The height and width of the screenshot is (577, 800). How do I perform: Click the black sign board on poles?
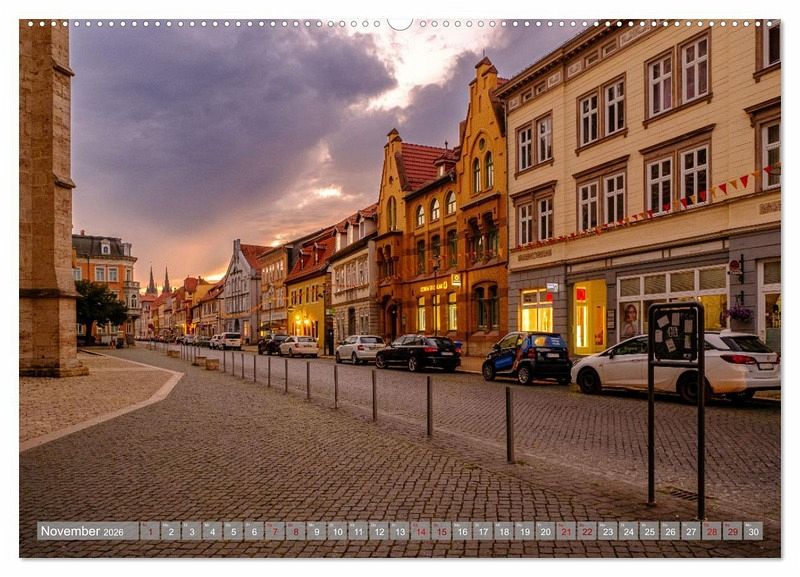pyautogui.click(x=675, y=334)
